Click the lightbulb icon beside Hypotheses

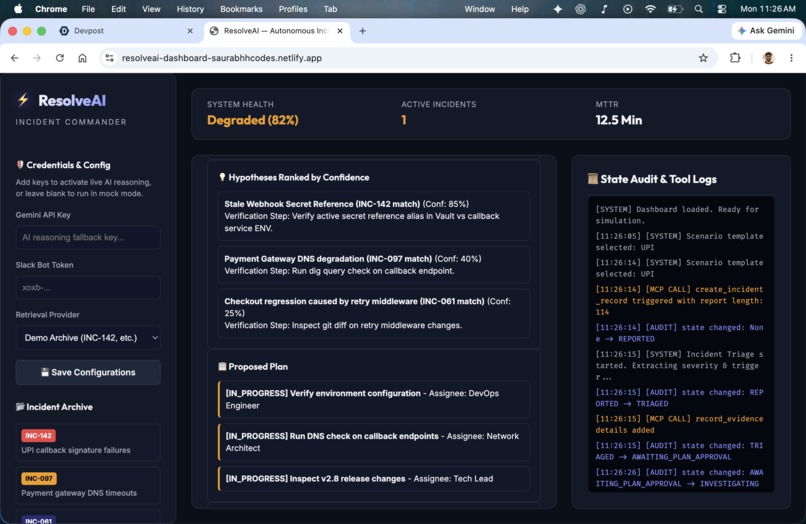point(222,177)
